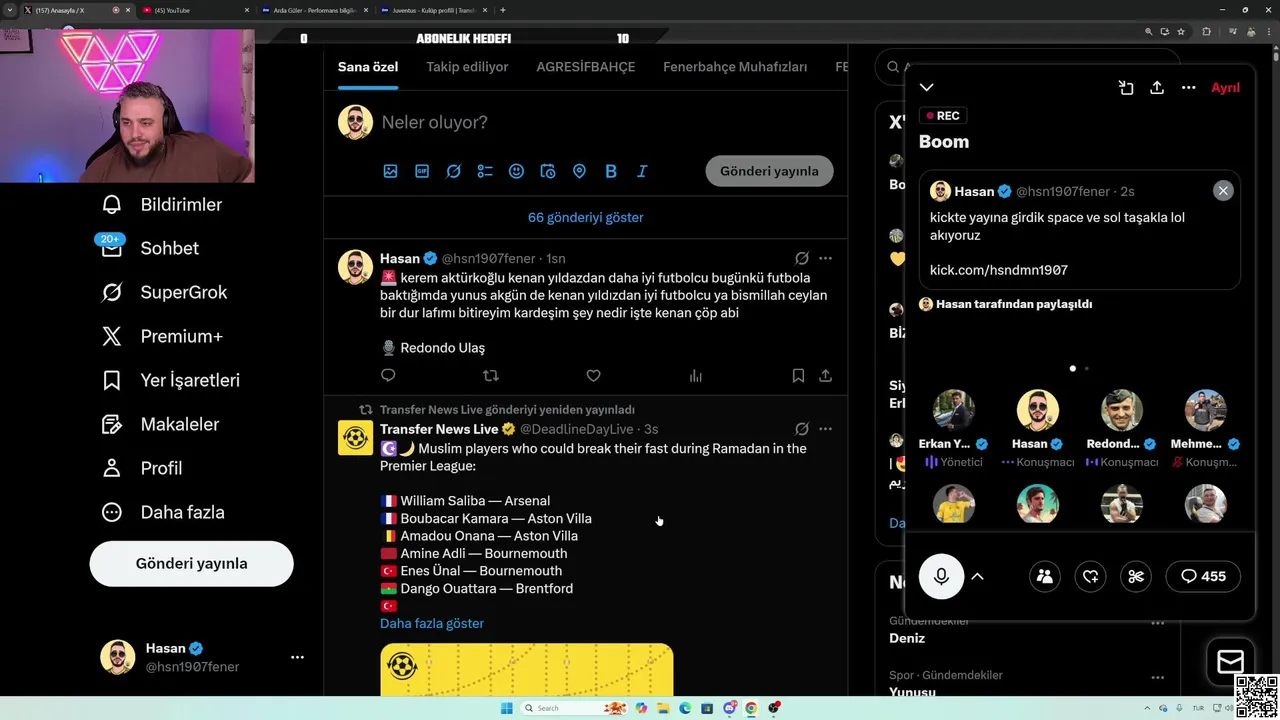Open SuperGrok from the sidebar
Viewport: 1280px width, 720px height.
[x=165, y=292]
